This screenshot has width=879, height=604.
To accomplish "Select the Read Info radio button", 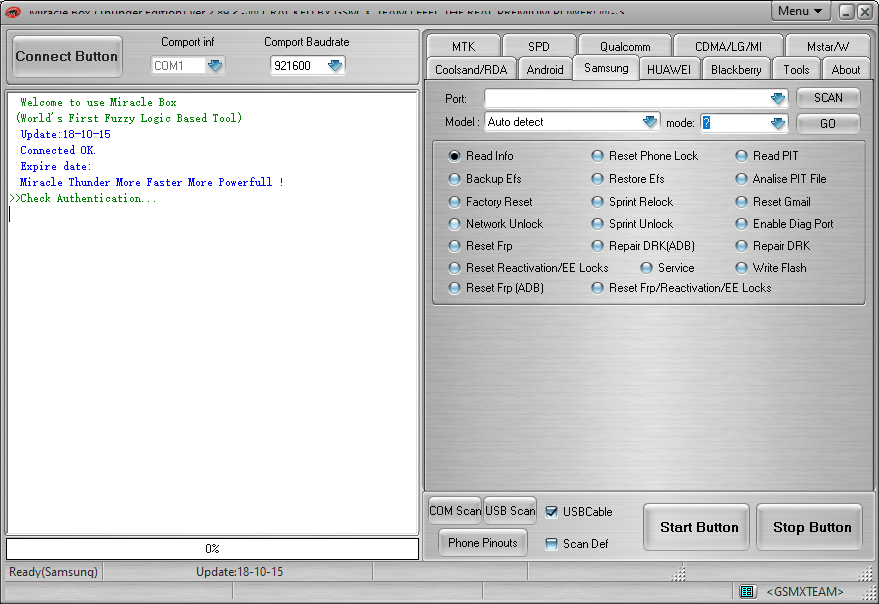I will (x=455, y=156).
